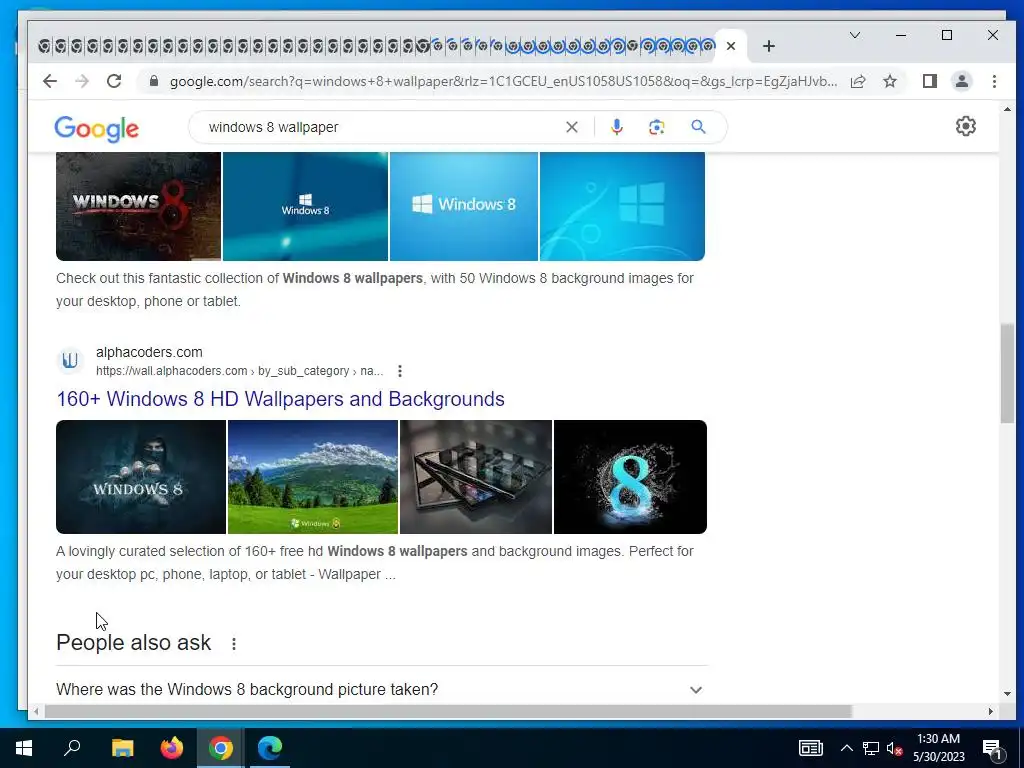The height and width of the screenshot is (768, 1024).
Task: Click the forward navigation arrow
Action: point(82,81)
